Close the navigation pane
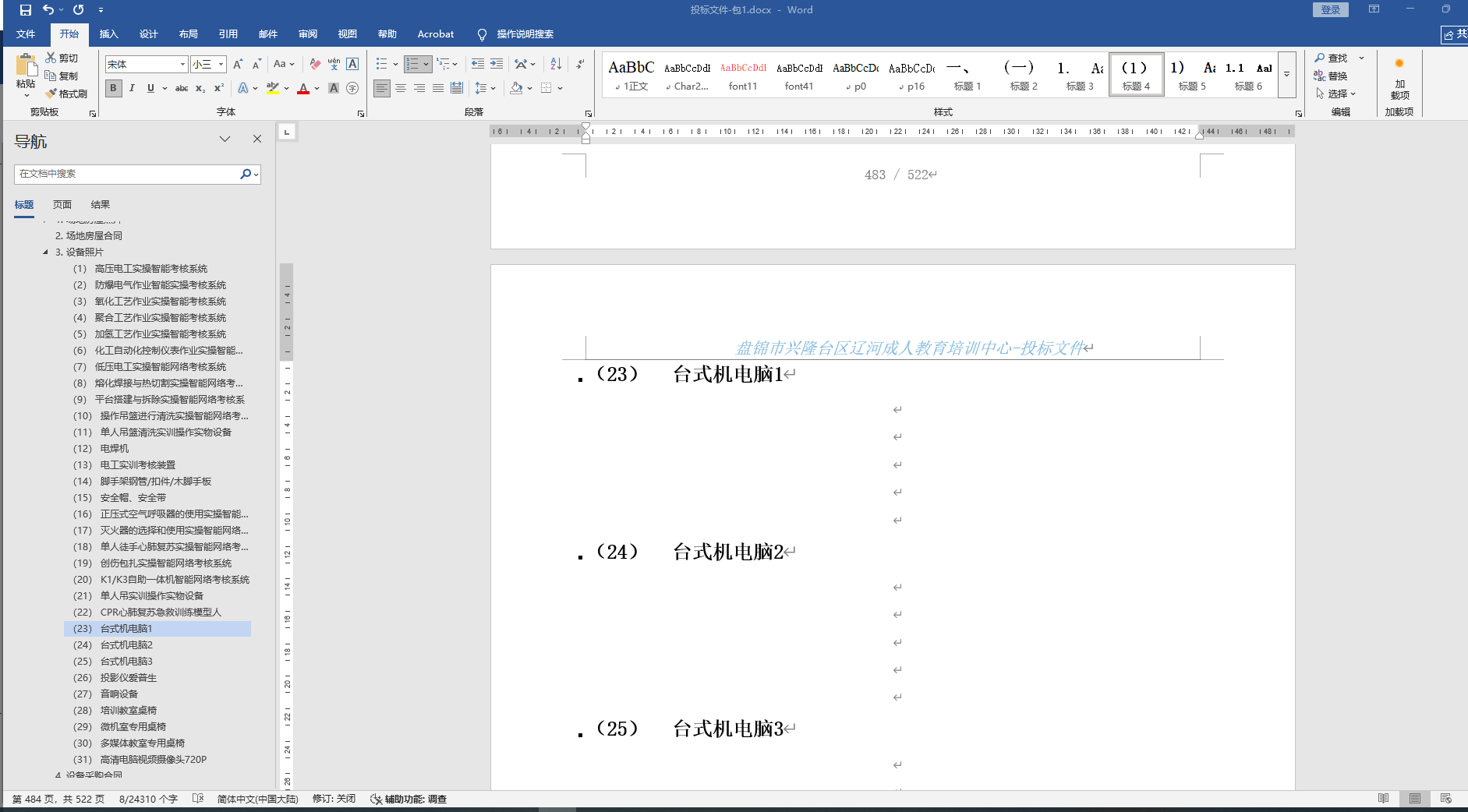 257,139
